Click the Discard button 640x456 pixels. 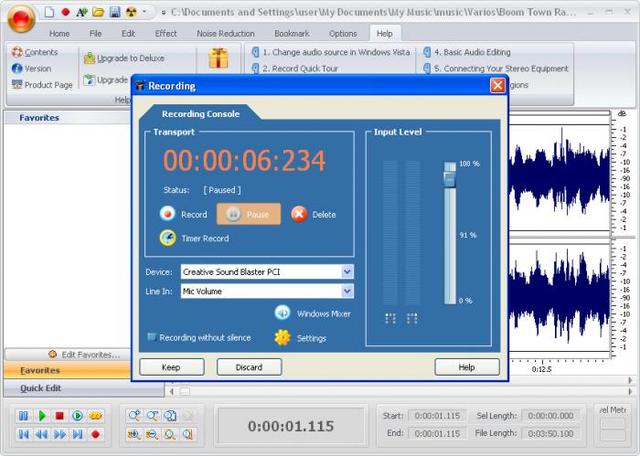click(x=249, y=367)
